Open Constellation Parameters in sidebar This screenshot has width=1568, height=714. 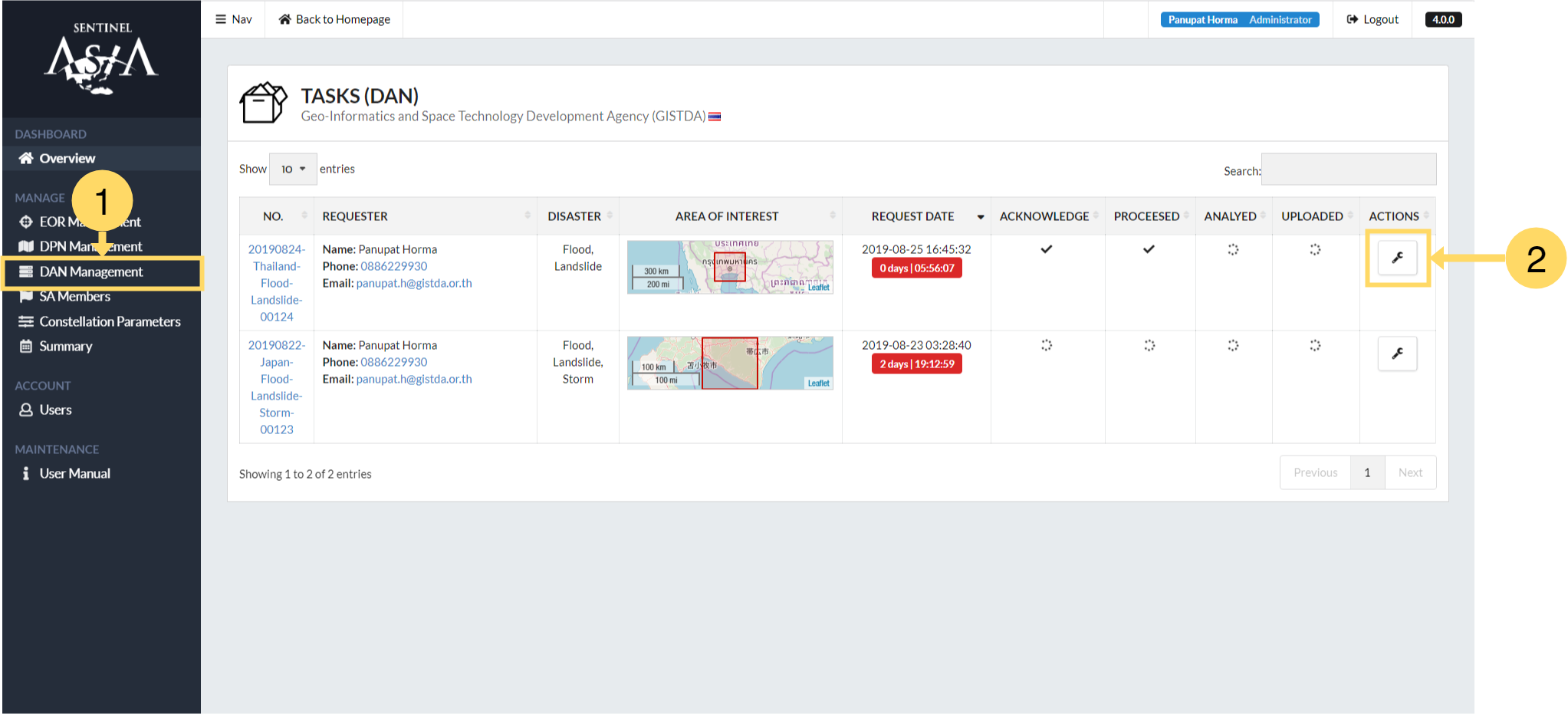pyautogui.click(x=110, y=321)
